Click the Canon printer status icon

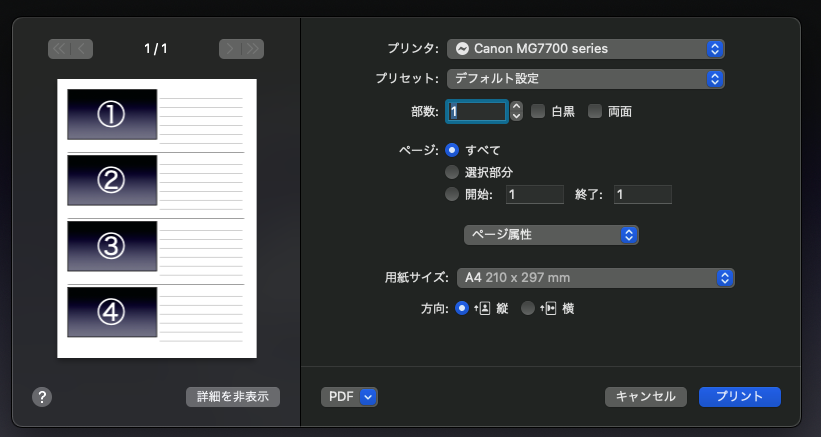[x=462, y=49]
